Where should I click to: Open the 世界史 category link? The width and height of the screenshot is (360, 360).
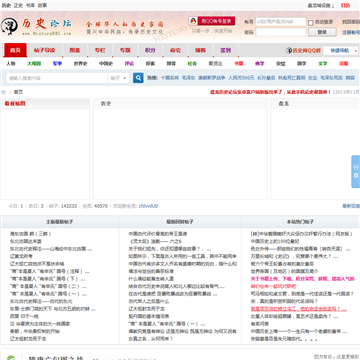(x=80, y=64)
